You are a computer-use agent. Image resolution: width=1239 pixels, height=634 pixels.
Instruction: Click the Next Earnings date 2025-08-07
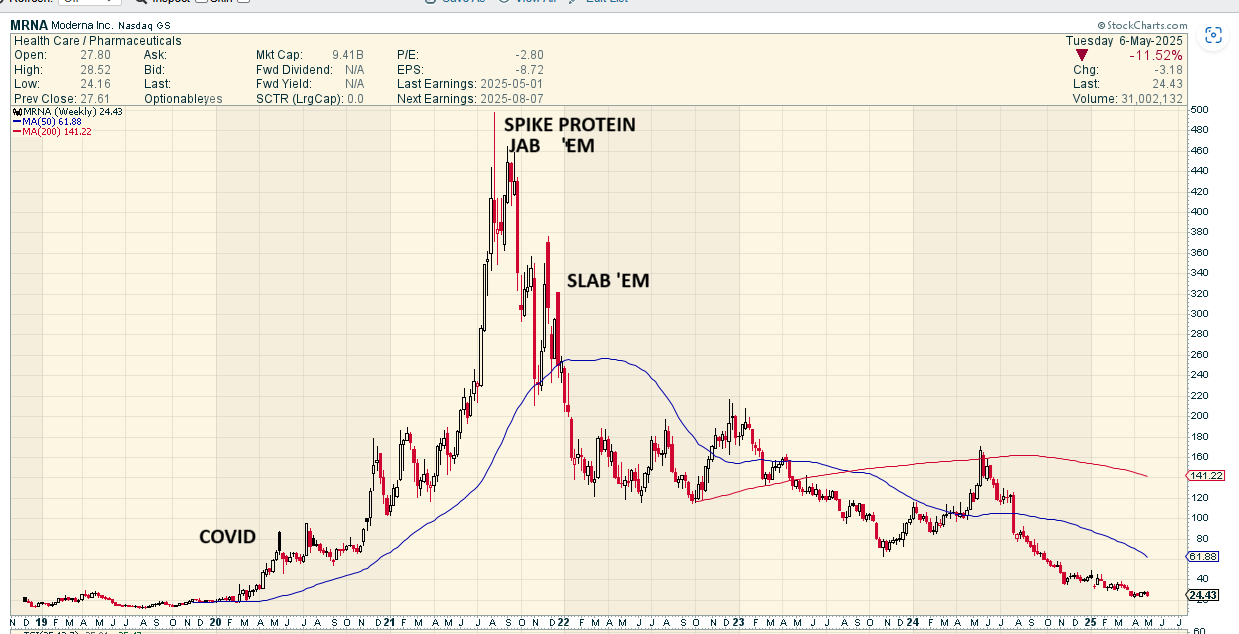coord(511,99)
